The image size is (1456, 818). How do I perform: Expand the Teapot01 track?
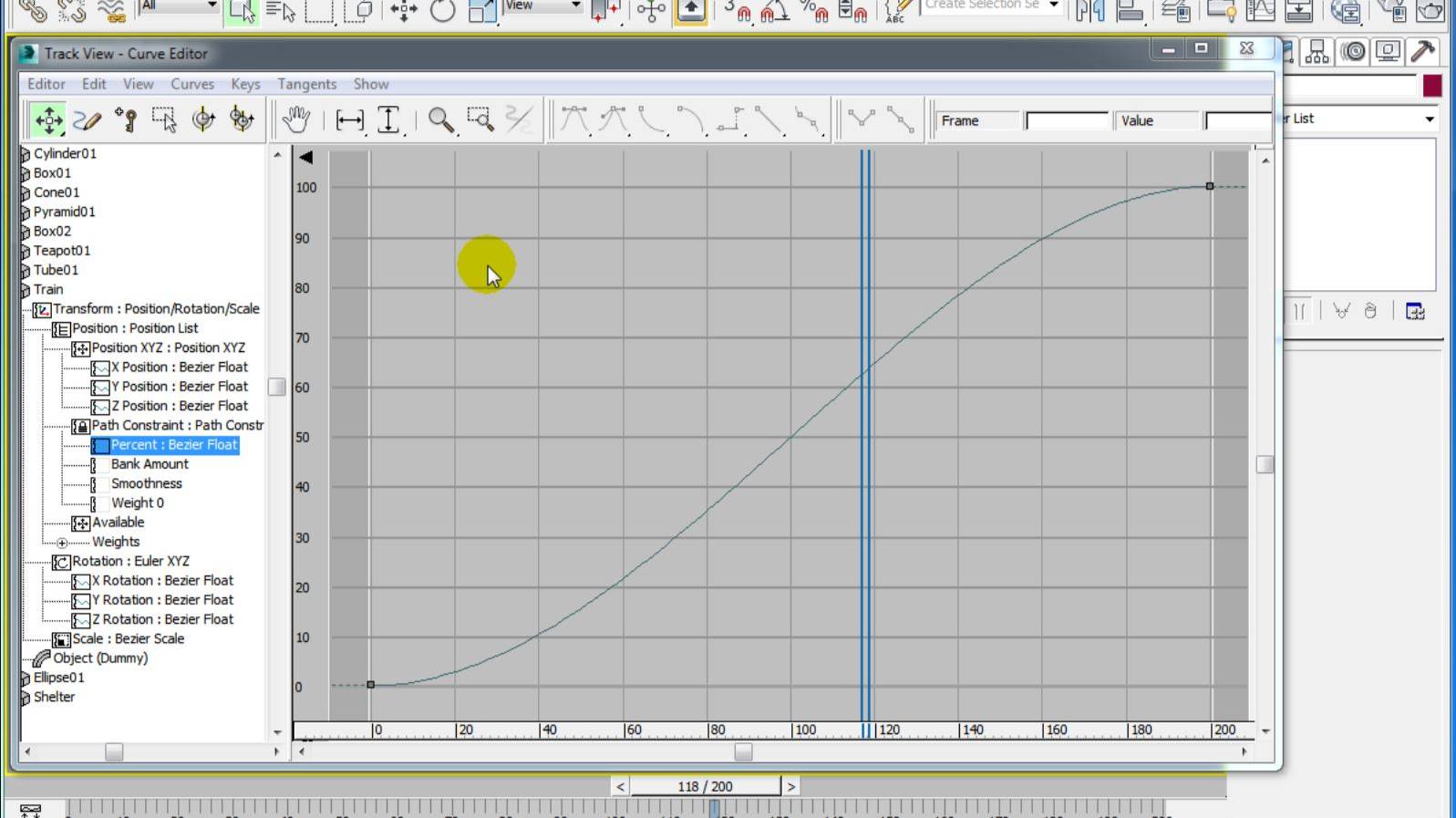[x=26, y=251]
